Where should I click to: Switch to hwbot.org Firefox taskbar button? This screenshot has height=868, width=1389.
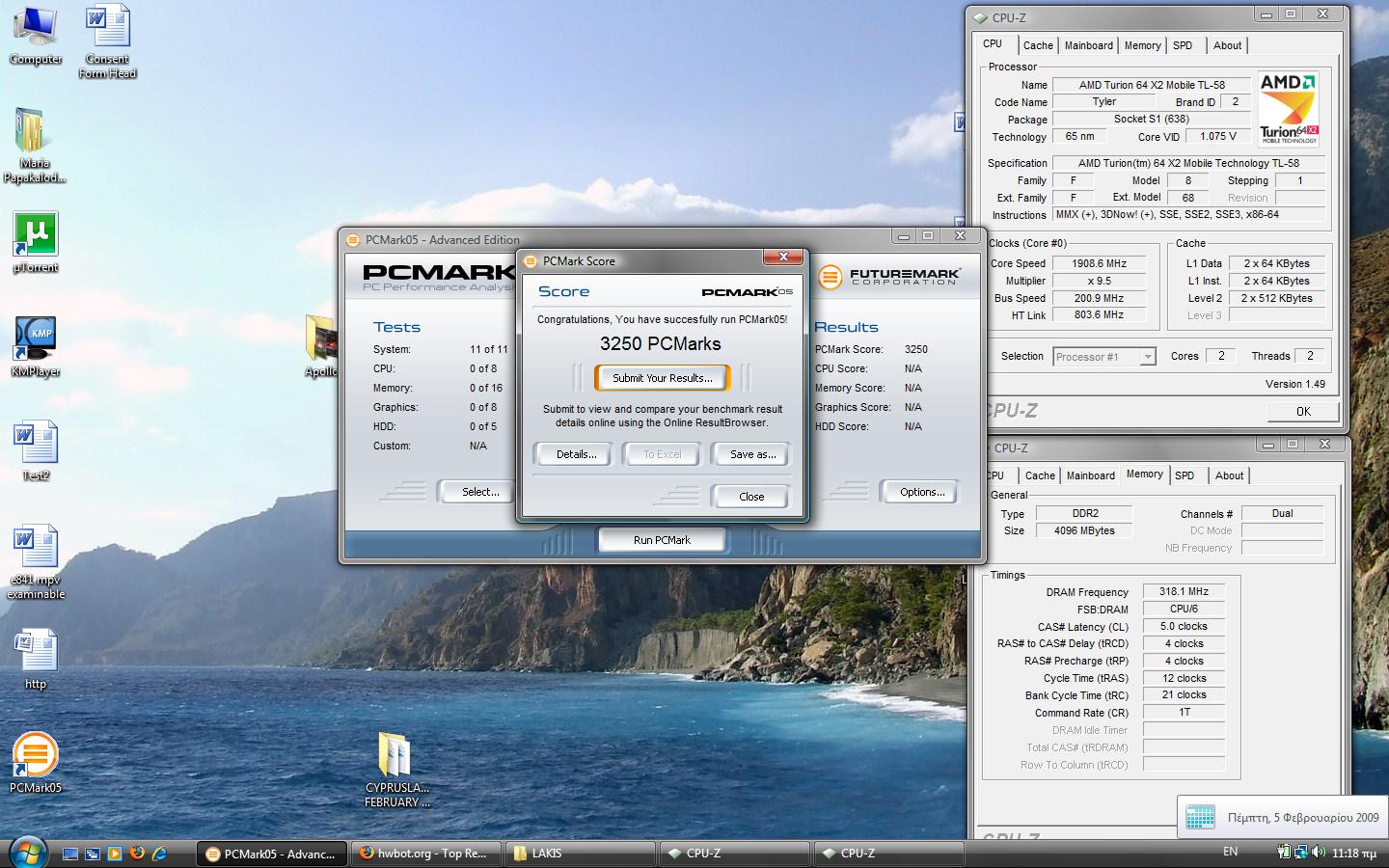coord(426,854)
